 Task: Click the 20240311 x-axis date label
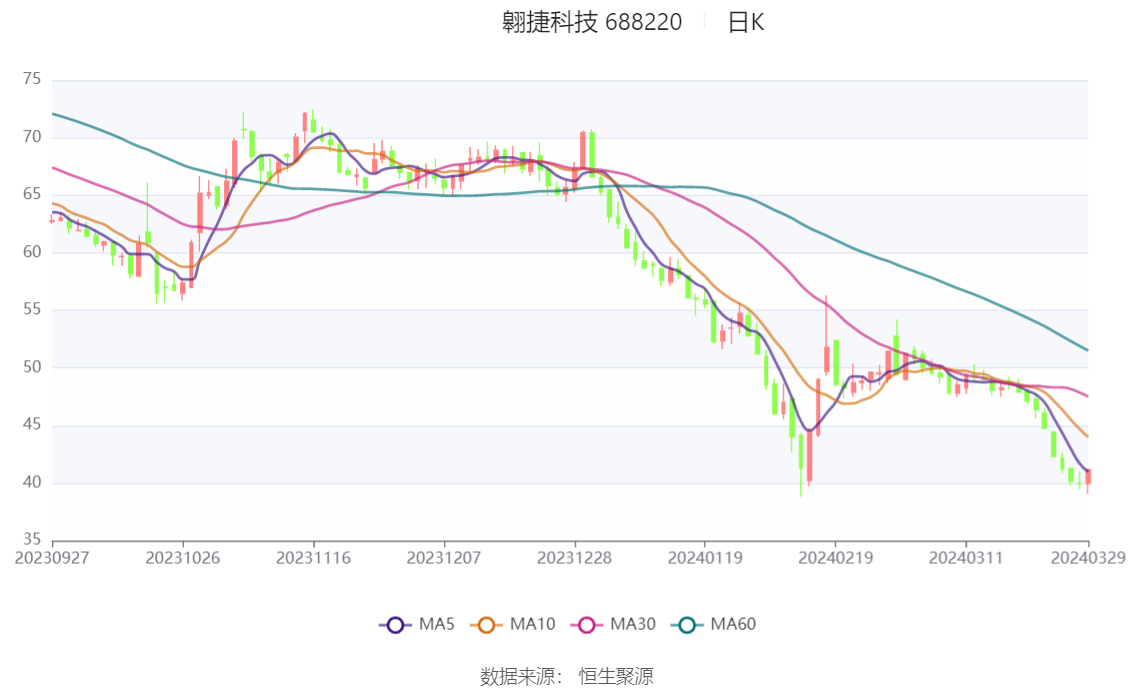(965, 558)
